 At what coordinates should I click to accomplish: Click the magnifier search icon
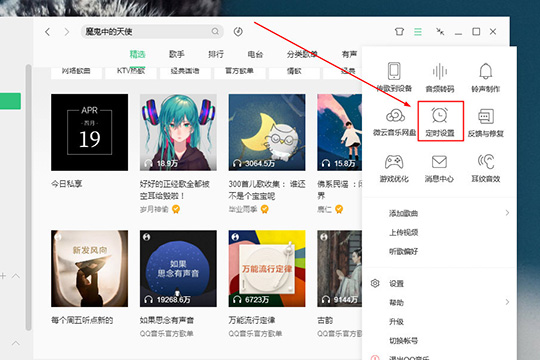click(x=215, y=32)
